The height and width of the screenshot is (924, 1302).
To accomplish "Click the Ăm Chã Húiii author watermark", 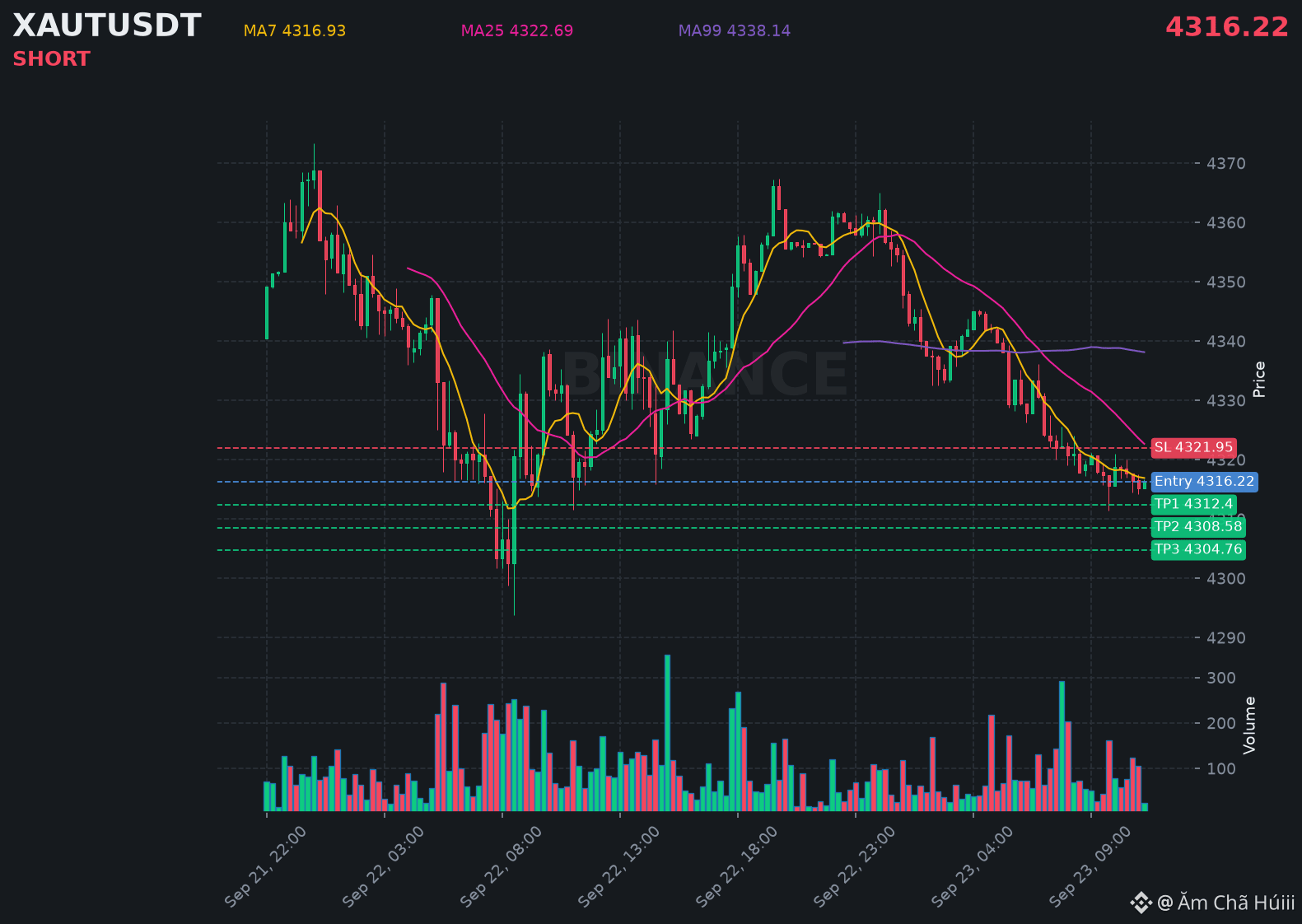I will 1226,903.
